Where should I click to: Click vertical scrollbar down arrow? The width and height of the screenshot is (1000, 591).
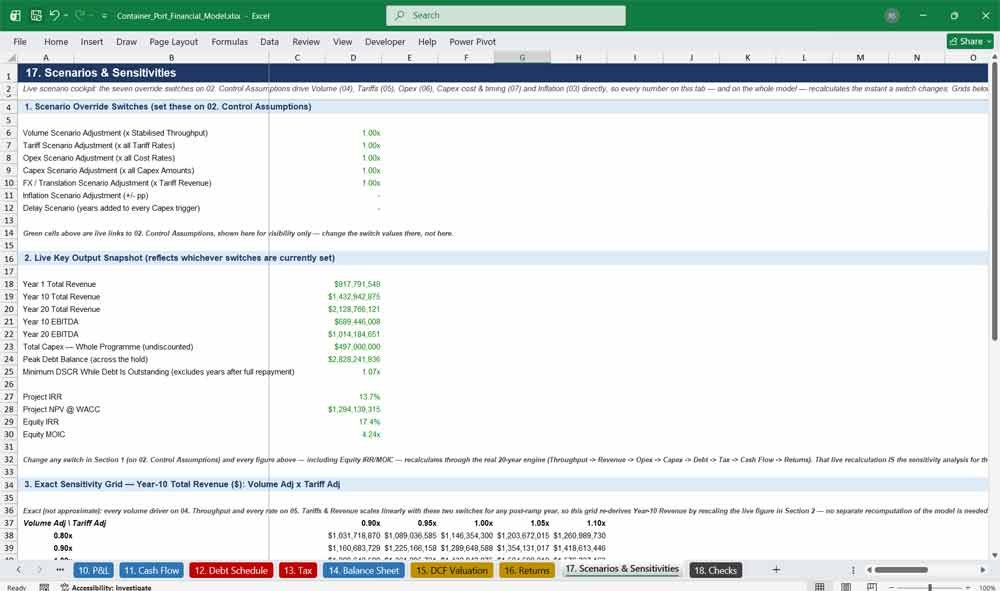pyautogui.click(x=994, y=555)
